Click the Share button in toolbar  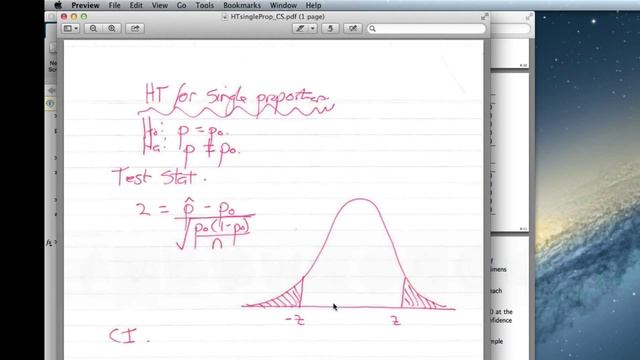(x=135, y=28)
